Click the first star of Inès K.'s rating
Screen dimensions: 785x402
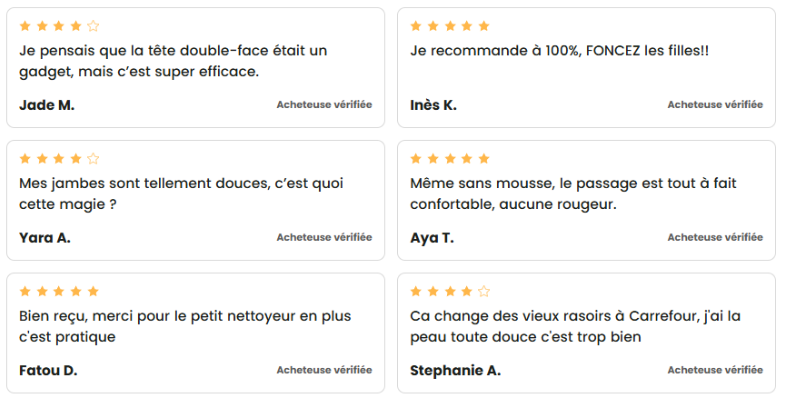coord(416,26)
